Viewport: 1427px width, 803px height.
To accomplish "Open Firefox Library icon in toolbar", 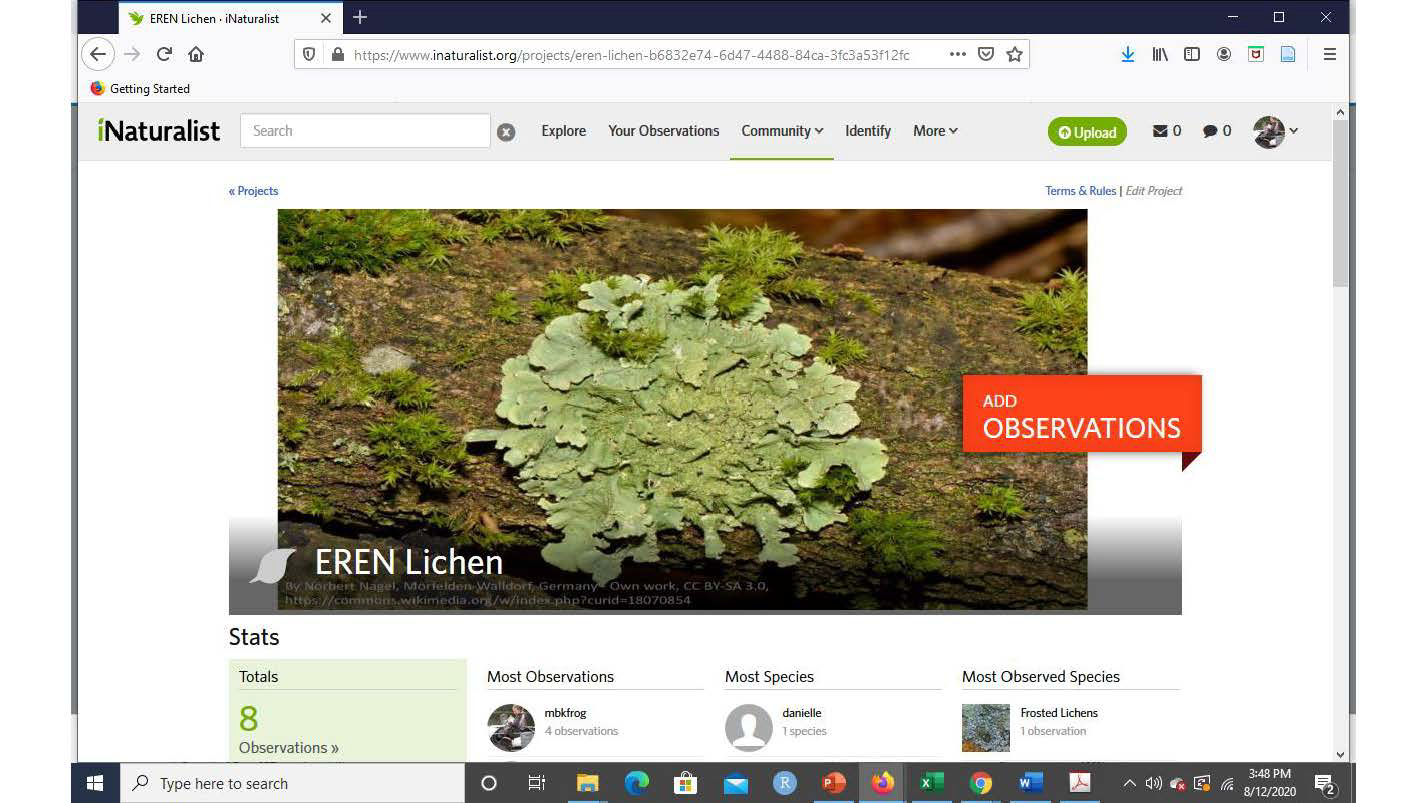I will (1159, 54).
